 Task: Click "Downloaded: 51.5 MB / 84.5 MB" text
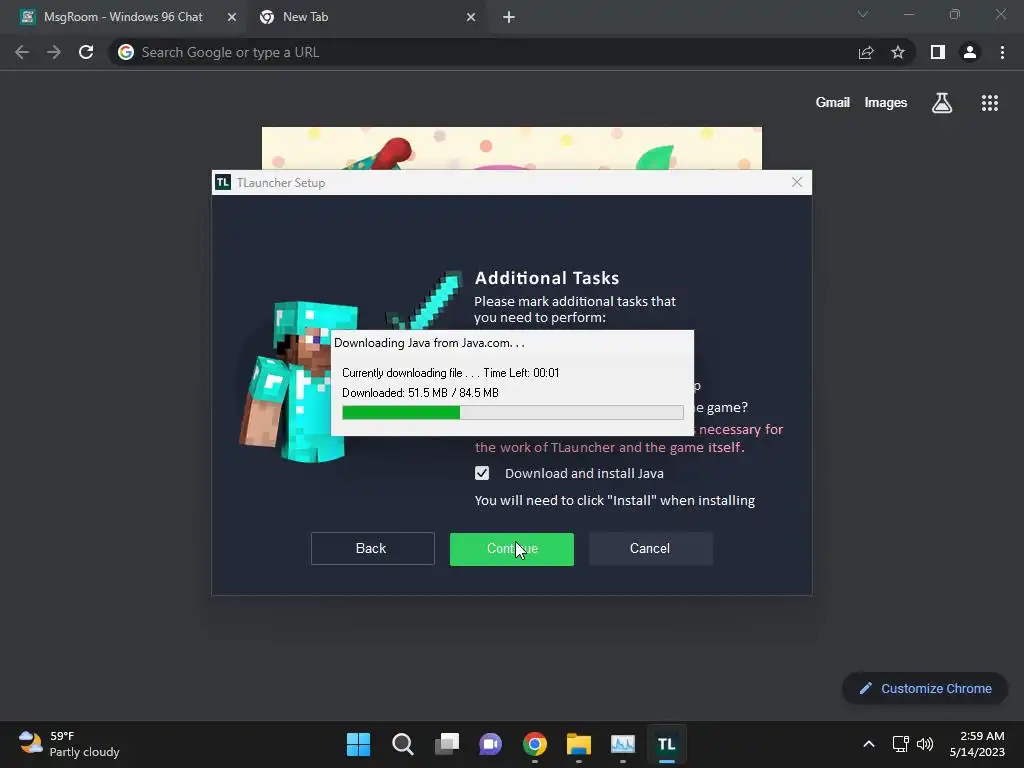pos(420,392)
